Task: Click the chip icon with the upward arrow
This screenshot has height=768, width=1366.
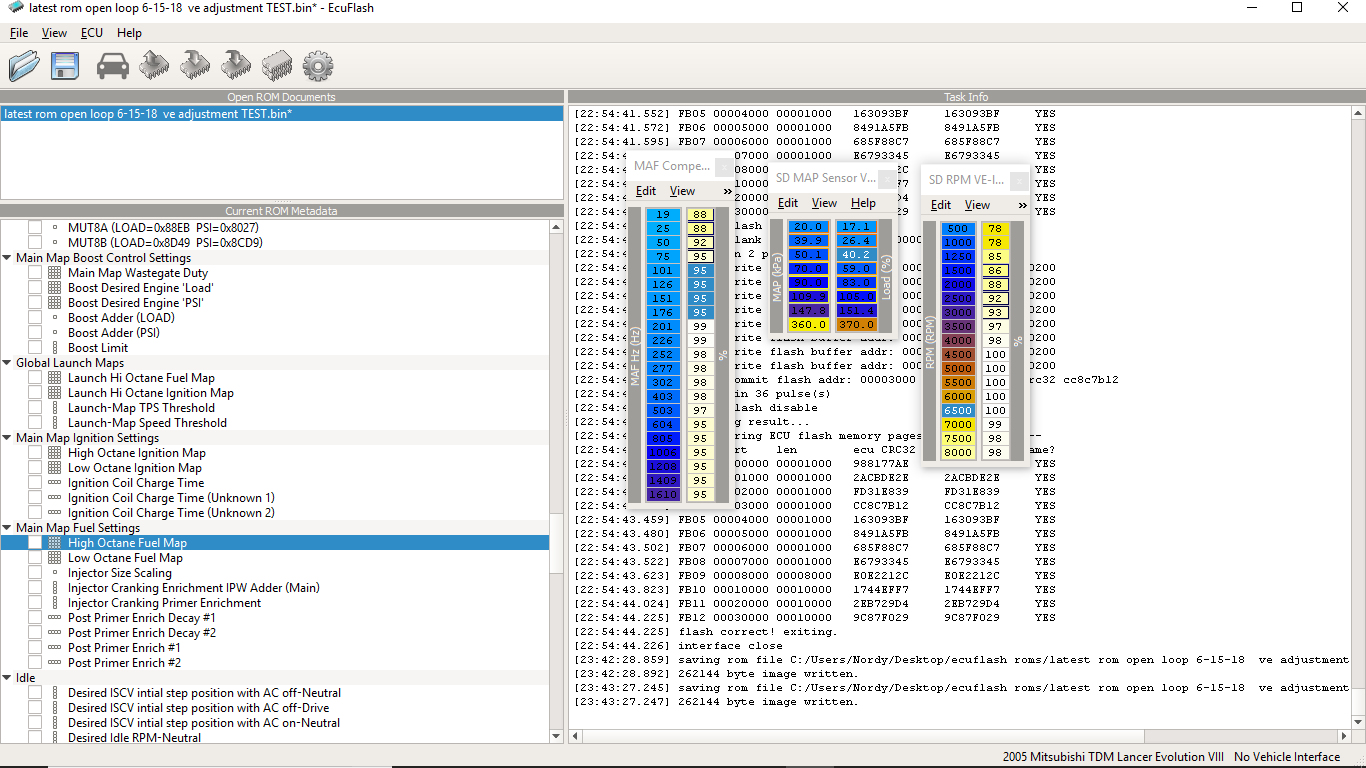Action: [x=154, y=67]
